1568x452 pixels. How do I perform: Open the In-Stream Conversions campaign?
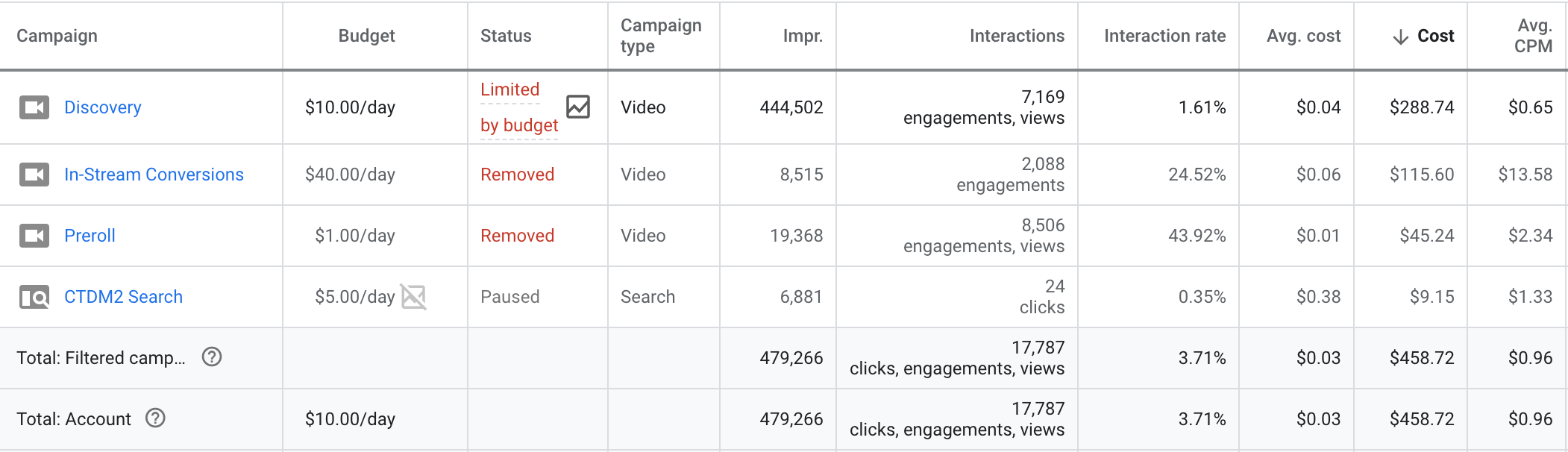point(154,175)
